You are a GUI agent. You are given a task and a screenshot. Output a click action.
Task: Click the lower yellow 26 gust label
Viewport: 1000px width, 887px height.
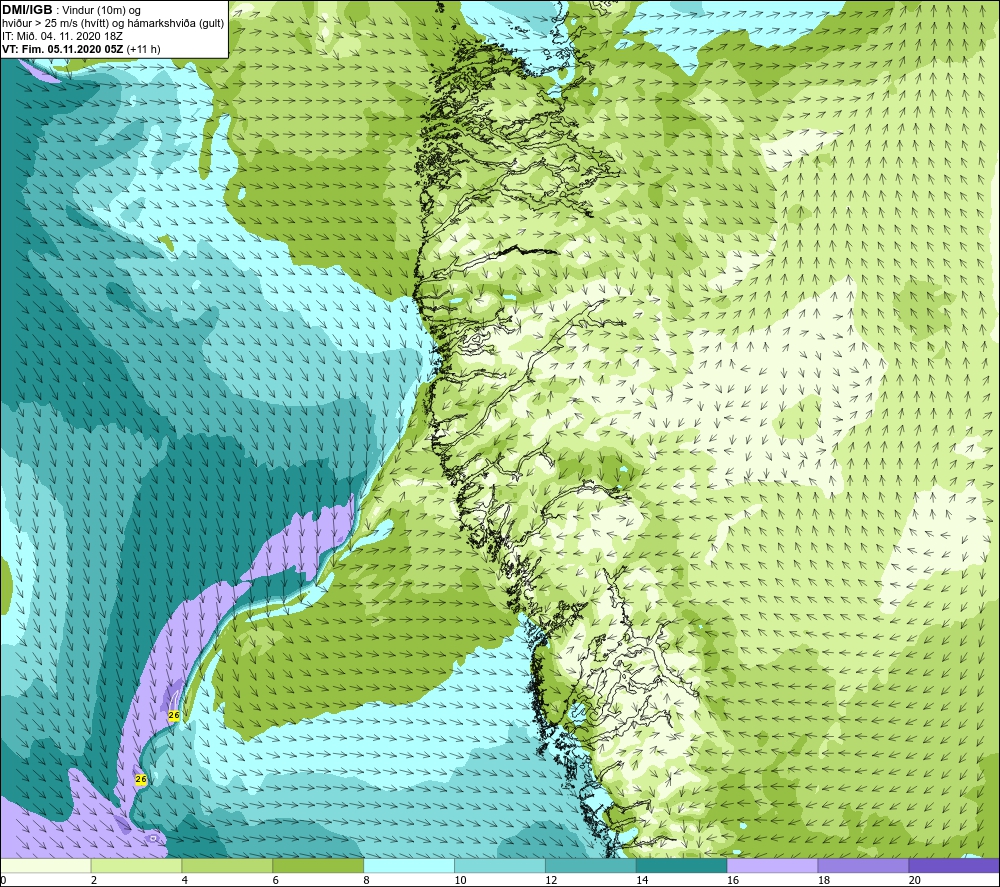[141, 779]
